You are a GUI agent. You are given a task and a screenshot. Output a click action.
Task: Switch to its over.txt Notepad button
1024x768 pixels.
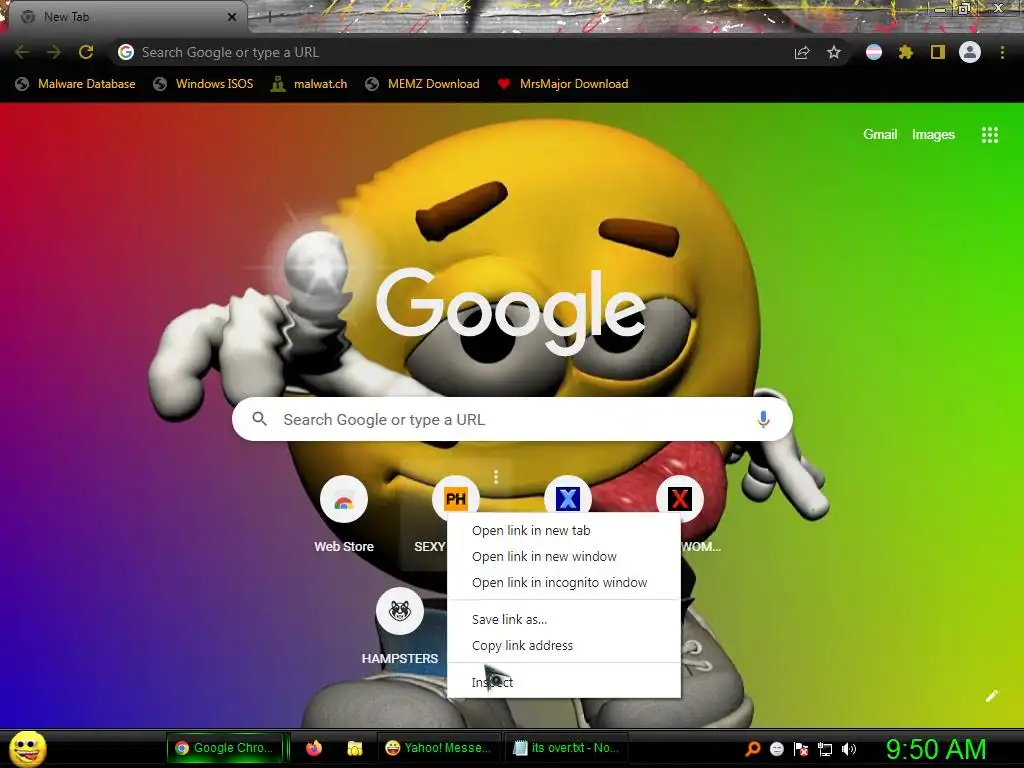click(x=566, y=748)
